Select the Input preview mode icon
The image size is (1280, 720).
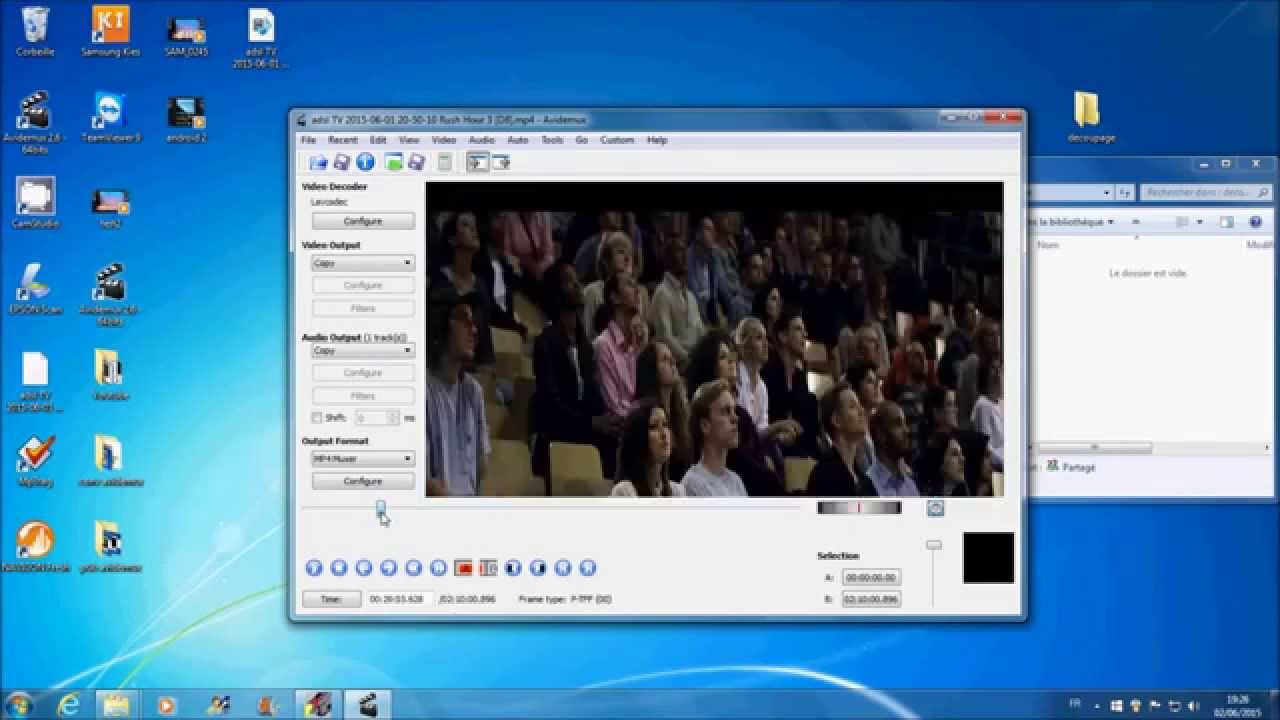click(478, 162)
